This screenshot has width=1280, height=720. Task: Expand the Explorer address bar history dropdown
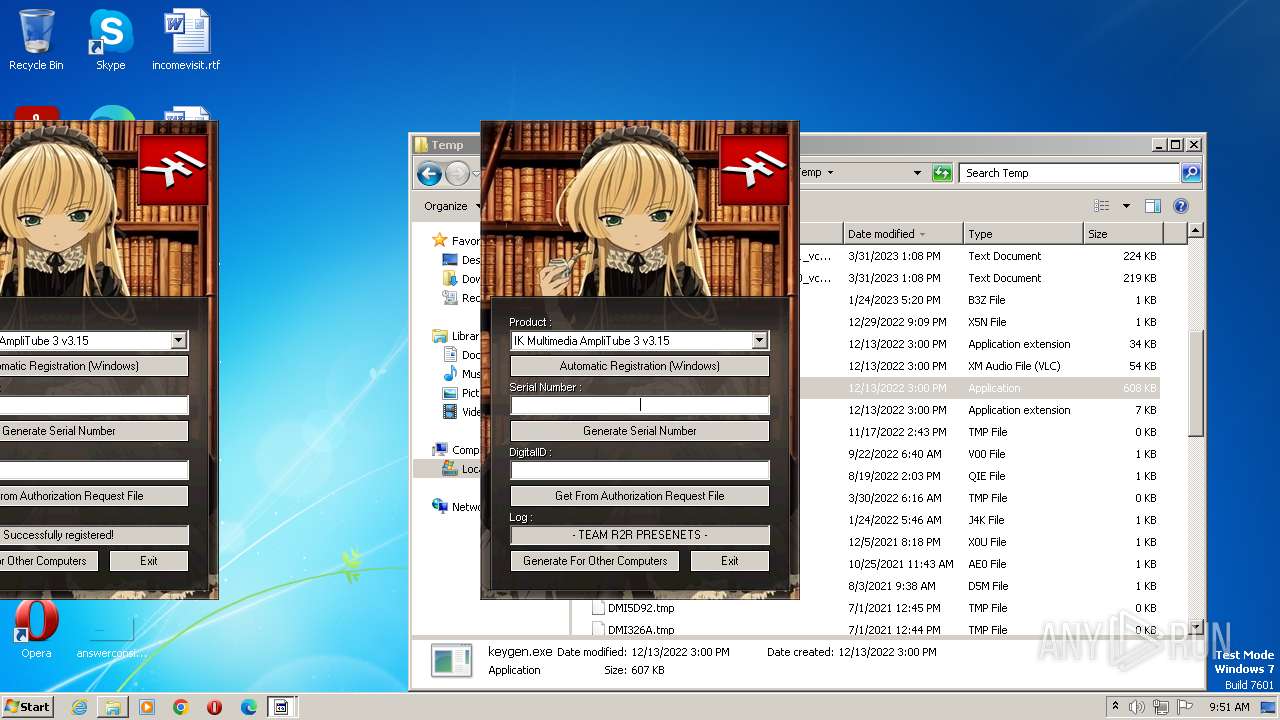click(917, 173)
